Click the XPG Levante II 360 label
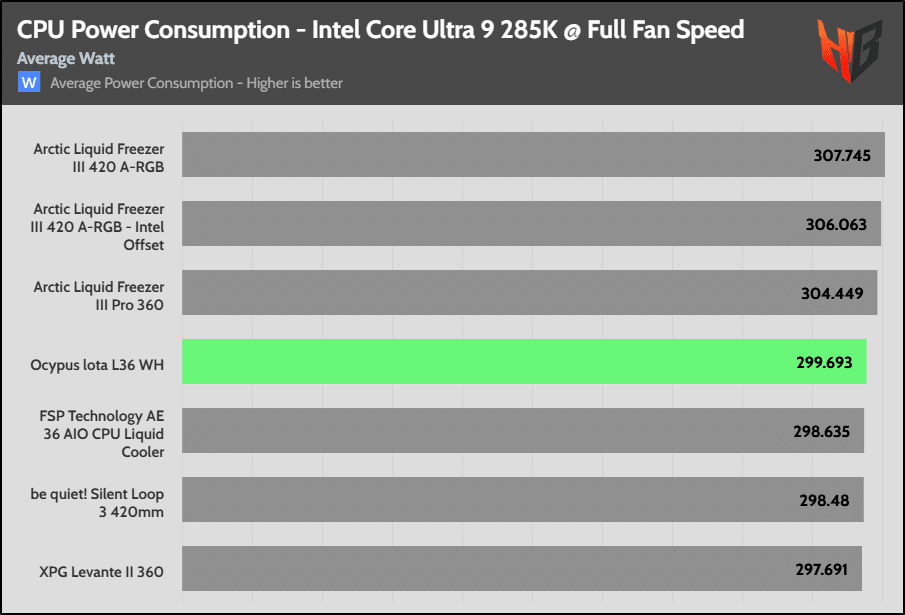Viewport: 905px width, 615px height. pos(102,572)
